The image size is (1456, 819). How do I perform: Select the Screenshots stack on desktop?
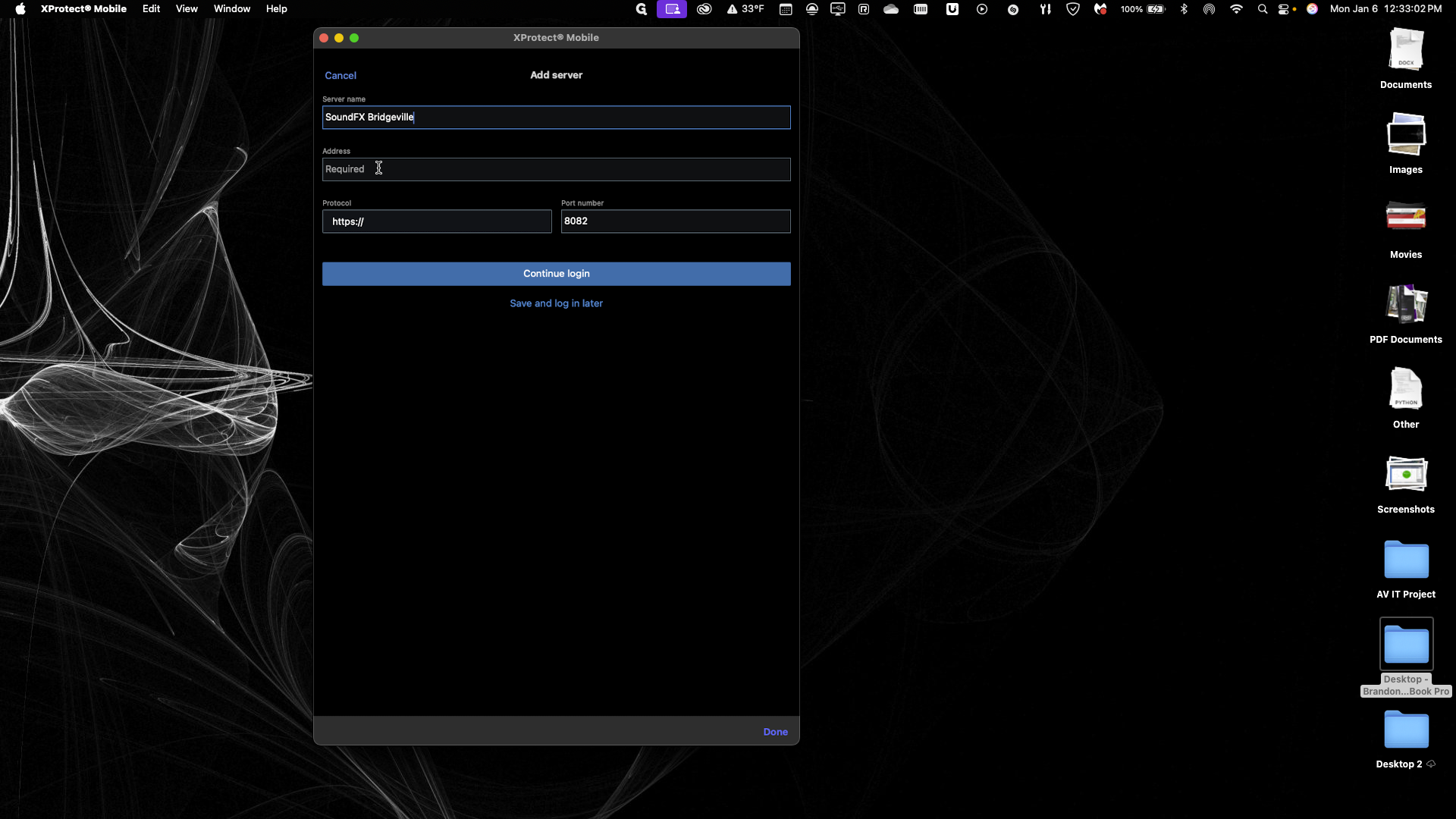tap(1406, 484)
